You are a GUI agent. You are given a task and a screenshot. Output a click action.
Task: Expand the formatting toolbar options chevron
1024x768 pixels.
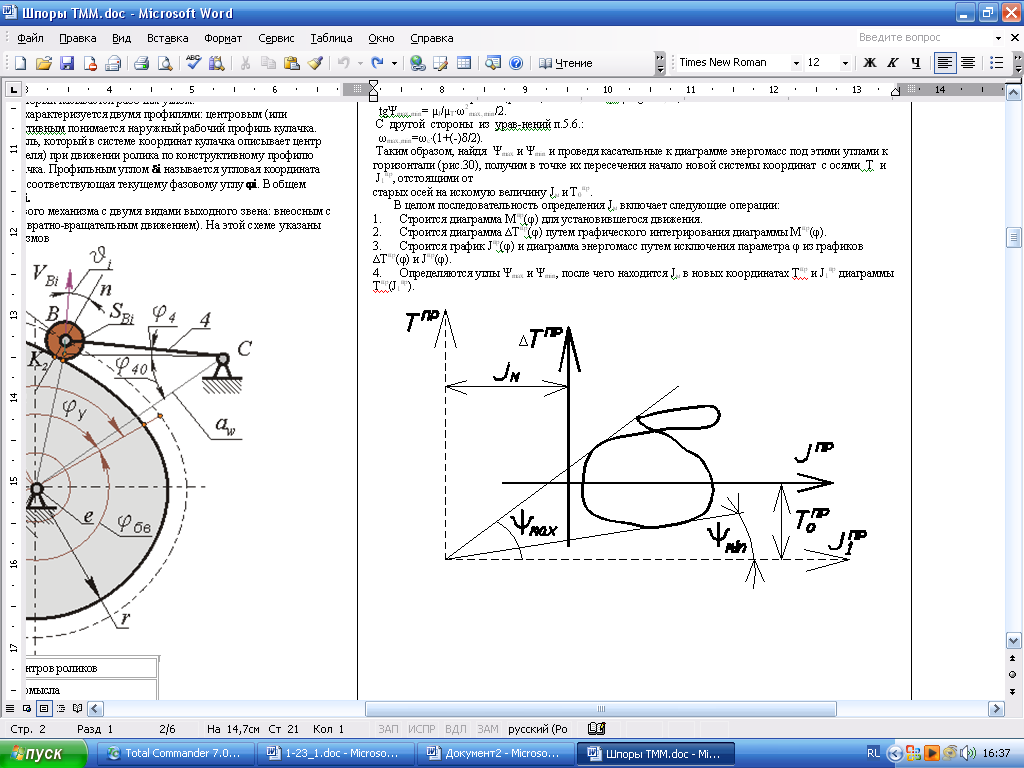(x=1018, y=63)
